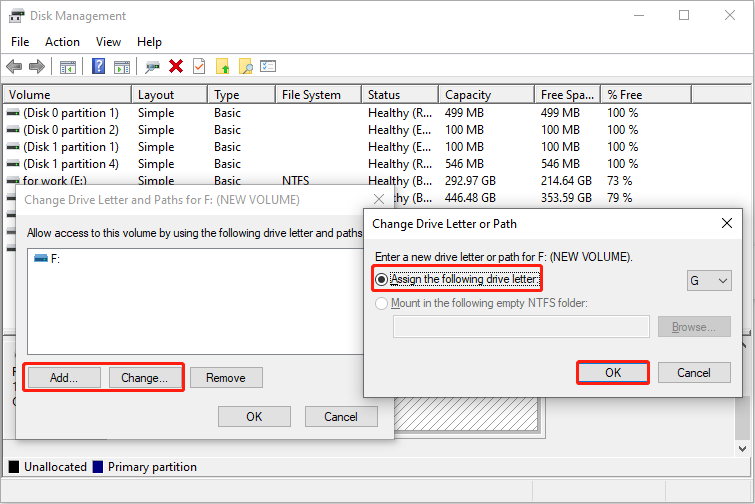Open the Action menu
The image size is (755, 504).
pos(62,42)
